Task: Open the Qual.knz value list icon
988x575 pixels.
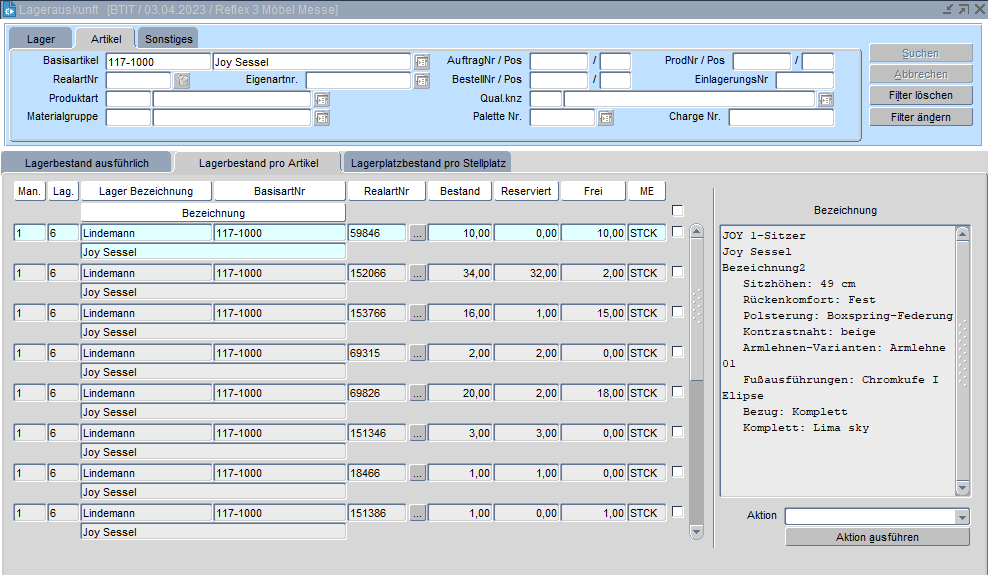Action: 825,100
